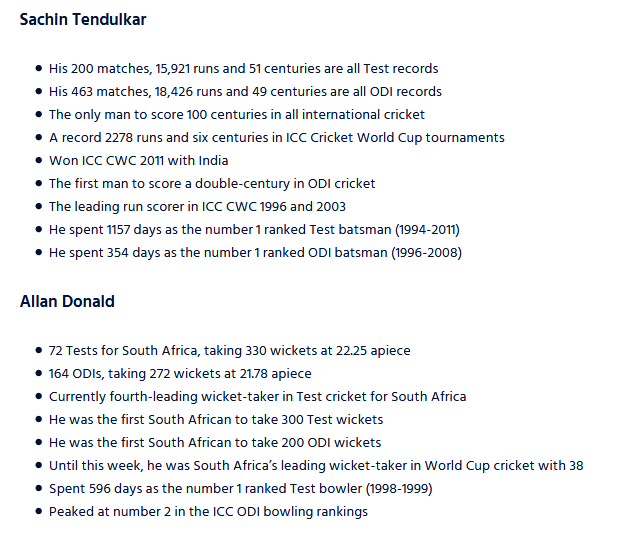Click the first to take 200 ODI wickets line
624x536 pixels.
[x=215, y=443]
